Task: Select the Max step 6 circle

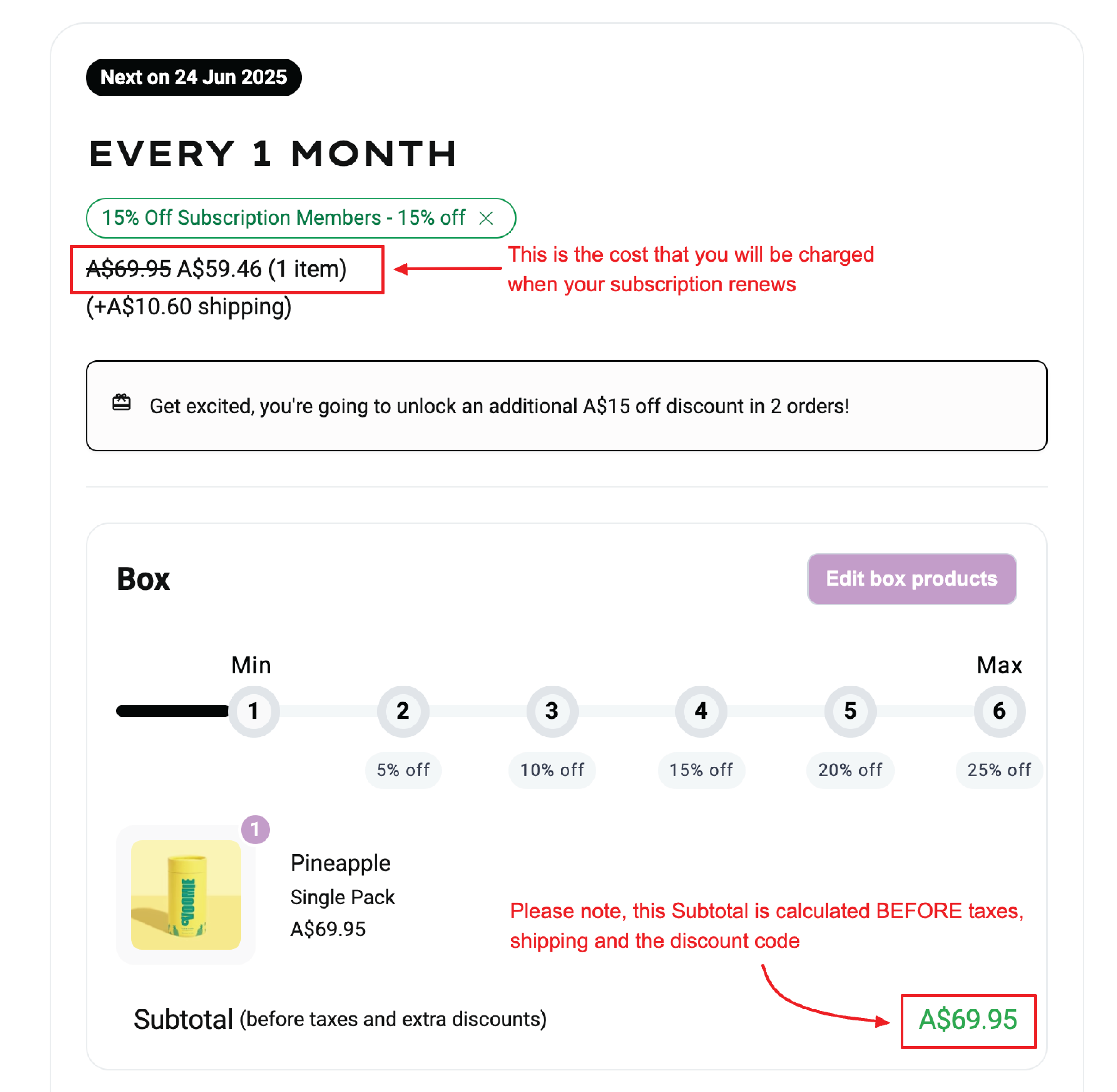Action: [999, 711]
